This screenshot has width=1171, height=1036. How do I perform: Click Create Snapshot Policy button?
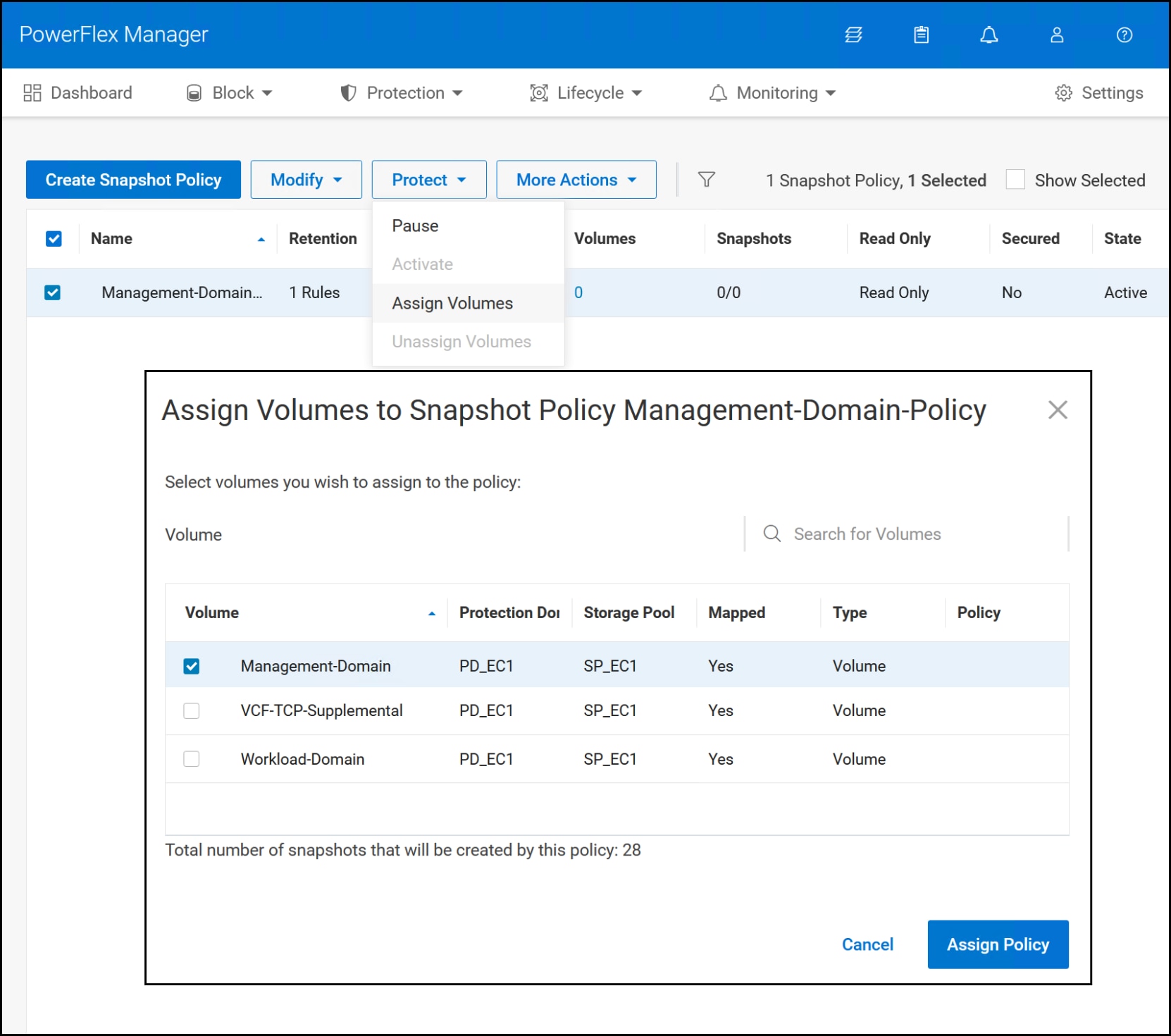(x=133, y=180)
